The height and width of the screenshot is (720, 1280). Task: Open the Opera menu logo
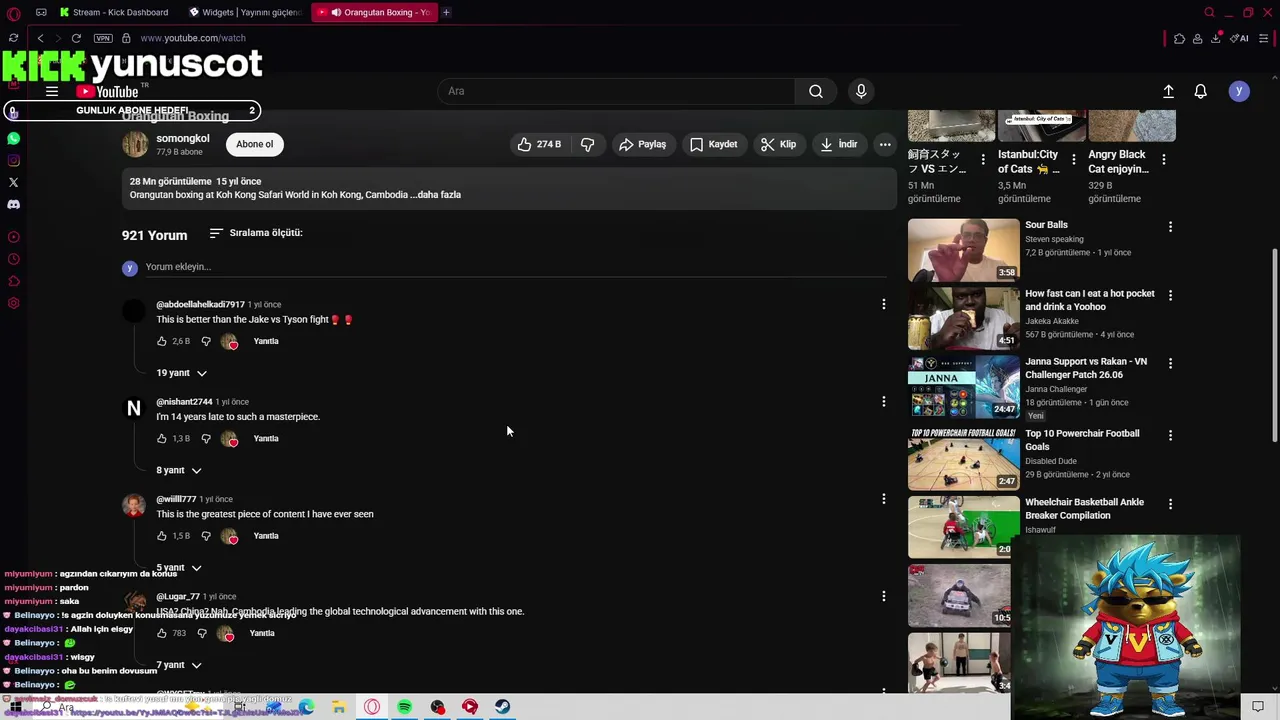(x=14, y=12)
